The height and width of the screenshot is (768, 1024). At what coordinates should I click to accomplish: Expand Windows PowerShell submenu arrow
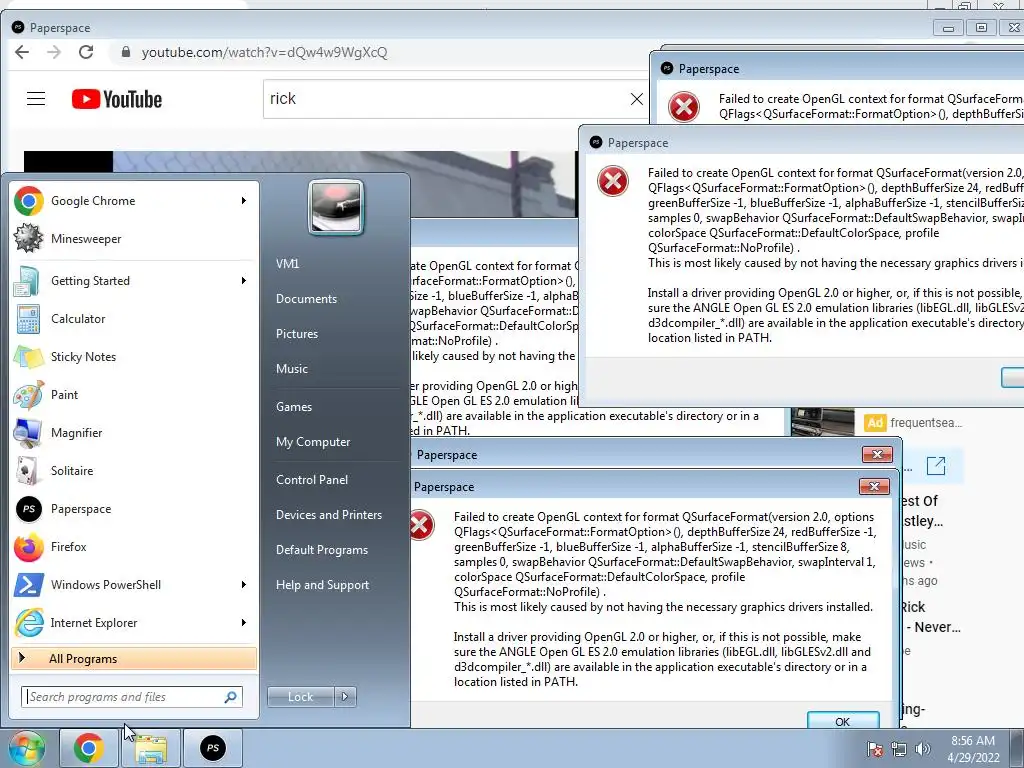click(244, 584)
